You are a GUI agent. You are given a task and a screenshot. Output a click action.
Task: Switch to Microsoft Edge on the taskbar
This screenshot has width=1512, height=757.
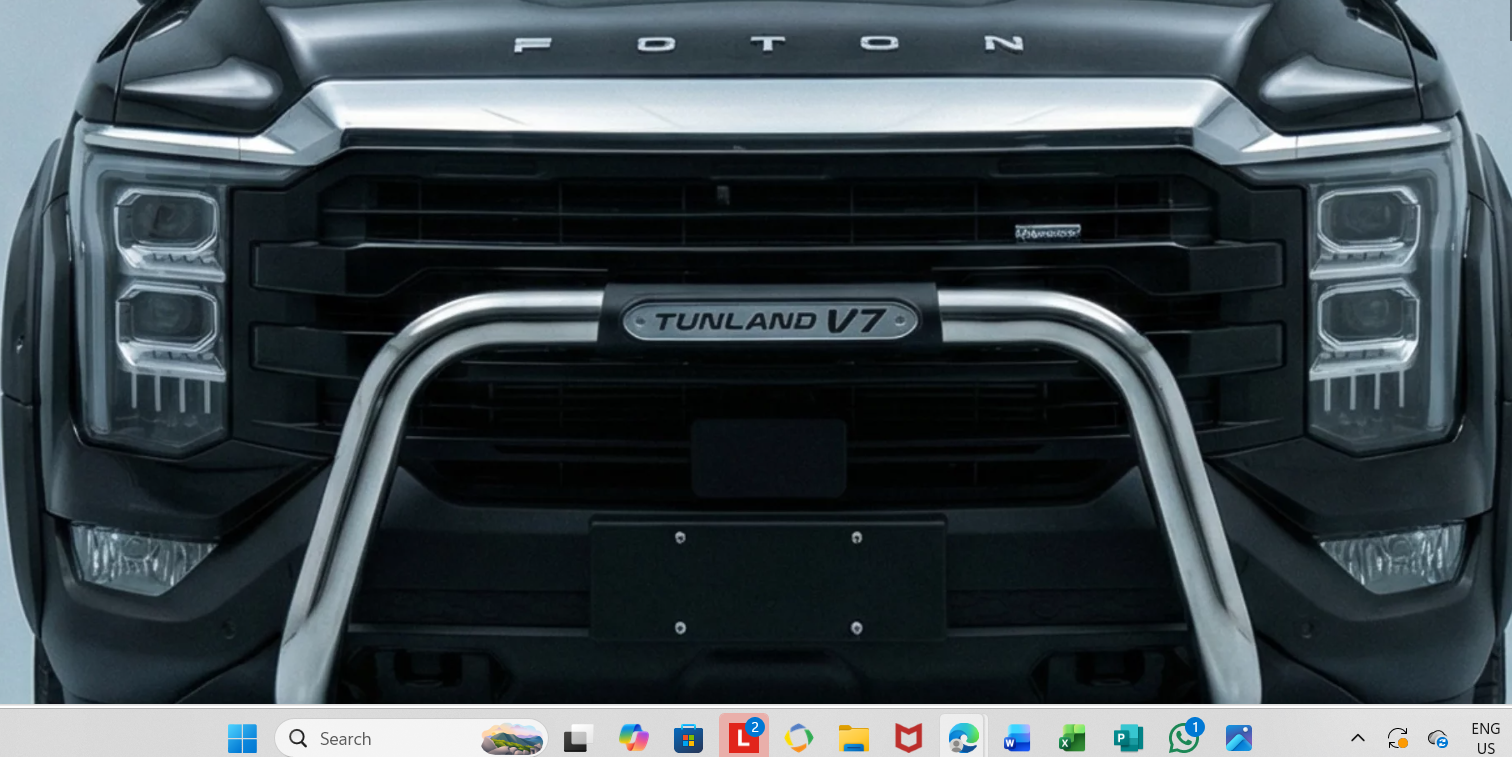[963, 739]
